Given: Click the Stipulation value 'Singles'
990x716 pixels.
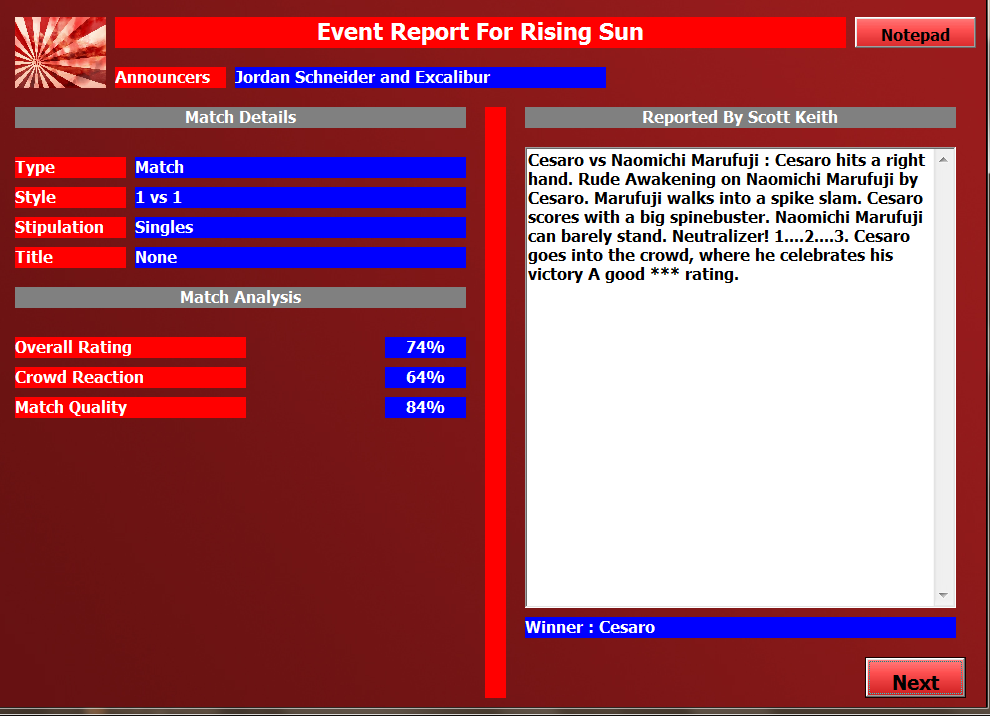Looking at the screenshot, I should click(x=300, y=227).
